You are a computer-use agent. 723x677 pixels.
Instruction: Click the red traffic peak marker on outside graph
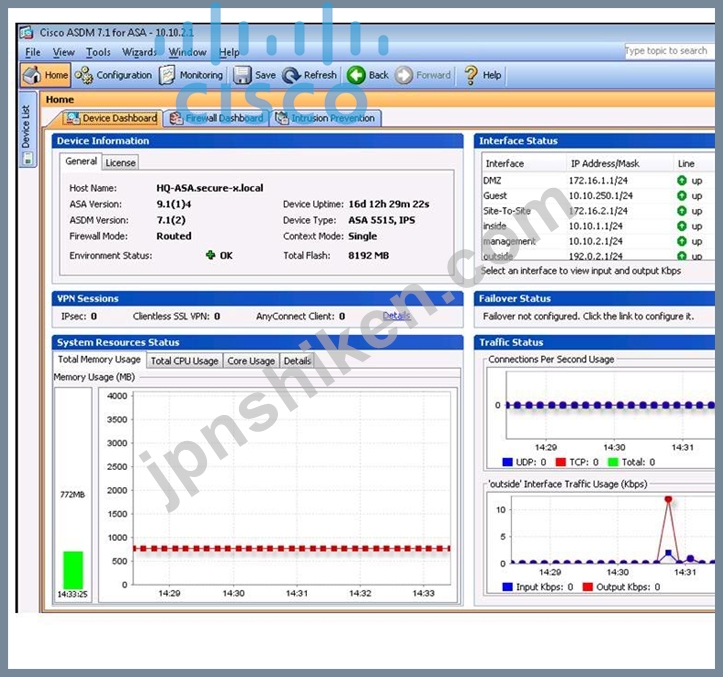[668, 499]
